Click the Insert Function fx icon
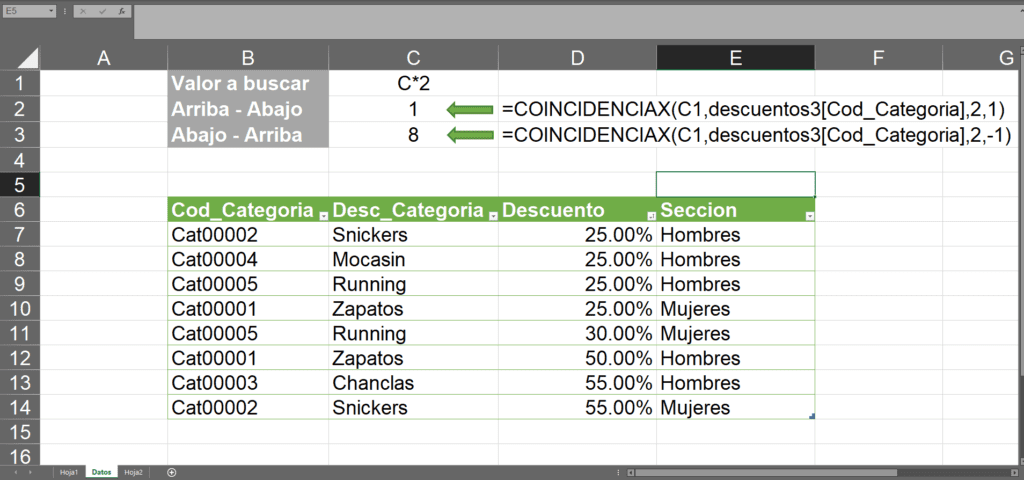This screenshot has height=480, width=1024. [121, 11]
